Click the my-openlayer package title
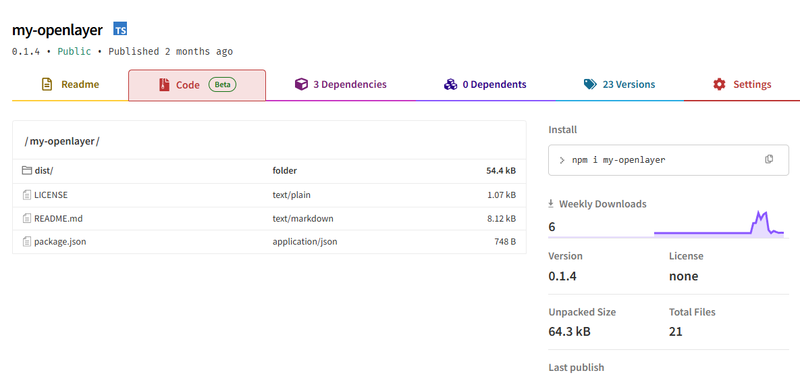800x377 pixels. 57,30
